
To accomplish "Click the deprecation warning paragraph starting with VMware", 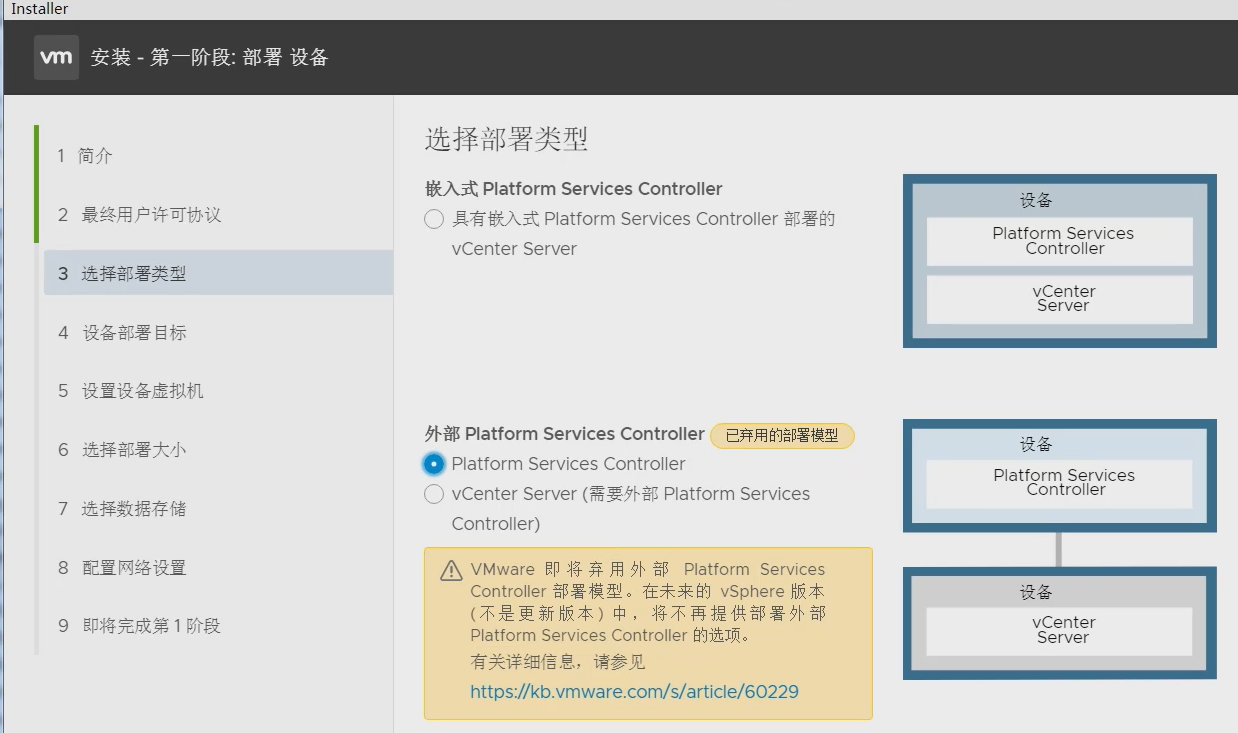I will 648,602.
